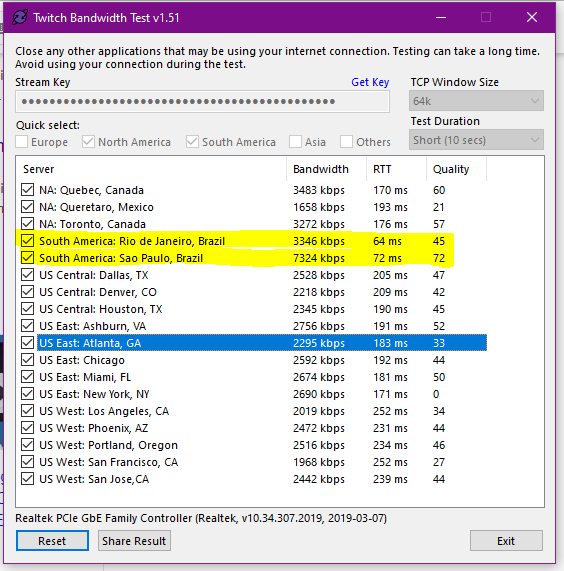Uncheck the US Central: Houston, TX checkbox

tap(27, 309)
